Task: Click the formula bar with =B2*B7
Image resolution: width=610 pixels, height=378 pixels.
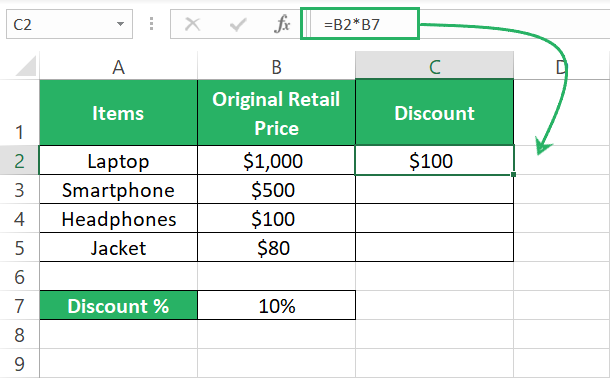Action: [360, 24]
